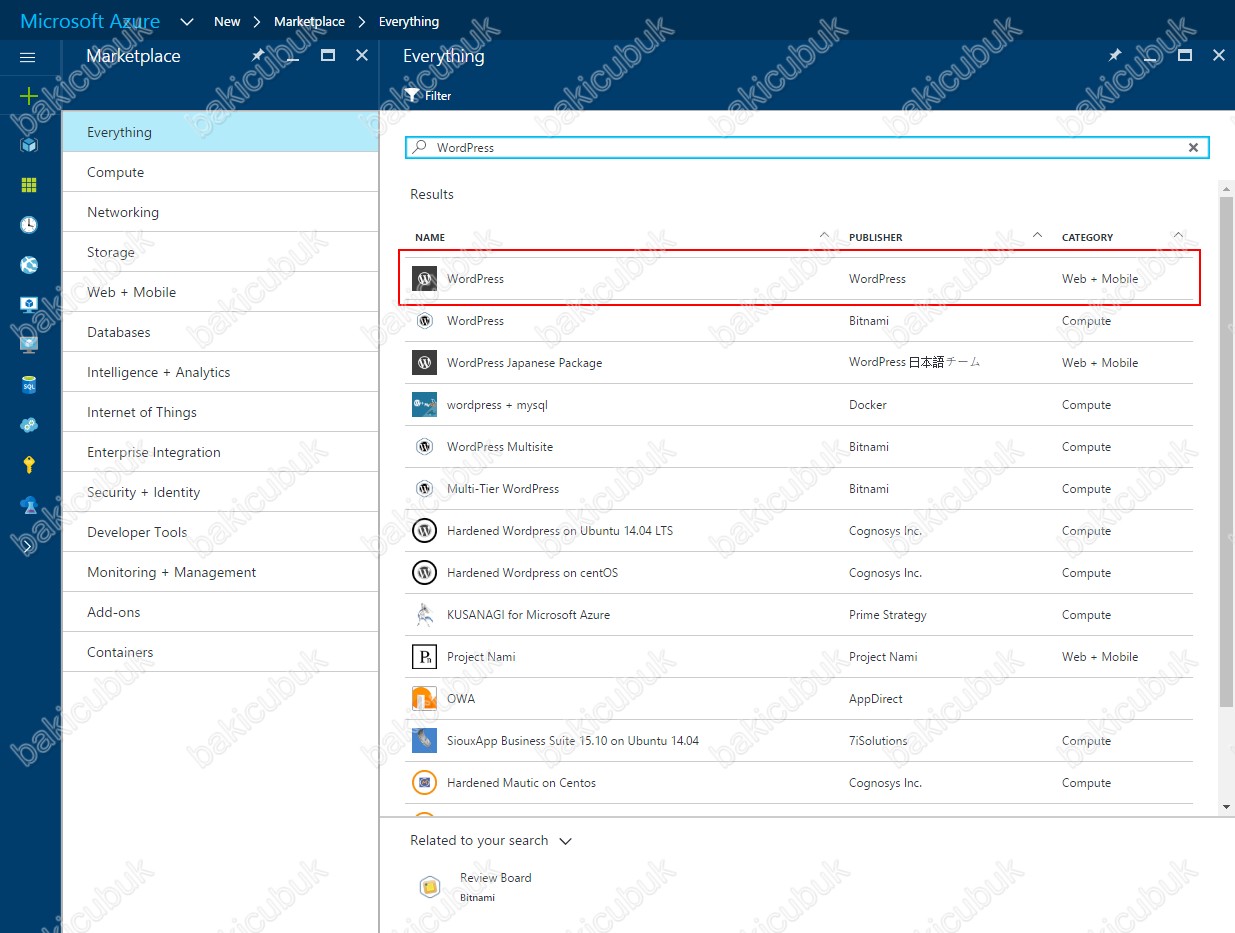Select the Everything category in Marketplace list
This screenshot has height=933, width=1235.
point(220,132)
